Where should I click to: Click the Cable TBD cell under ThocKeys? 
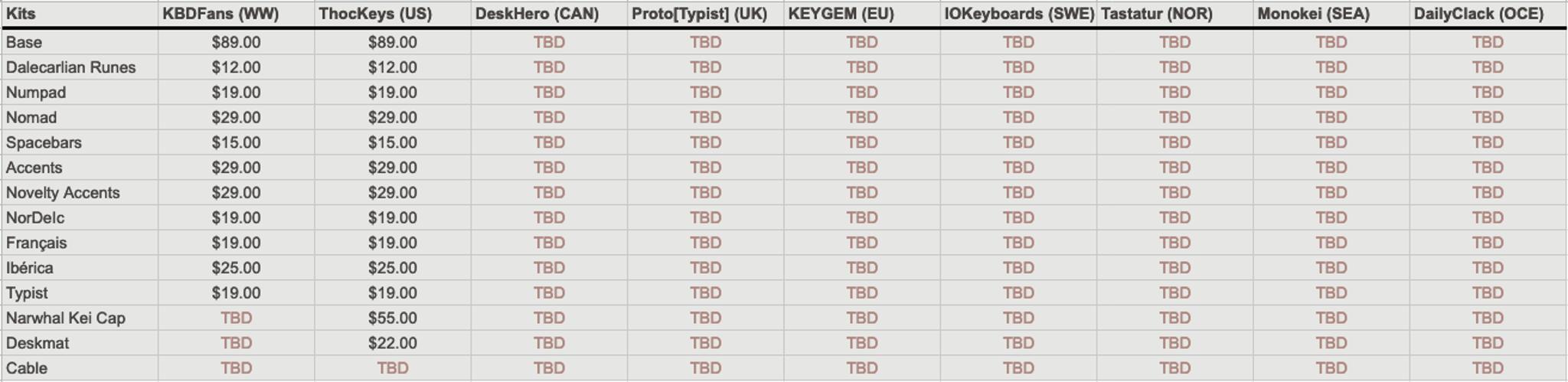click(x=393, y=368)
